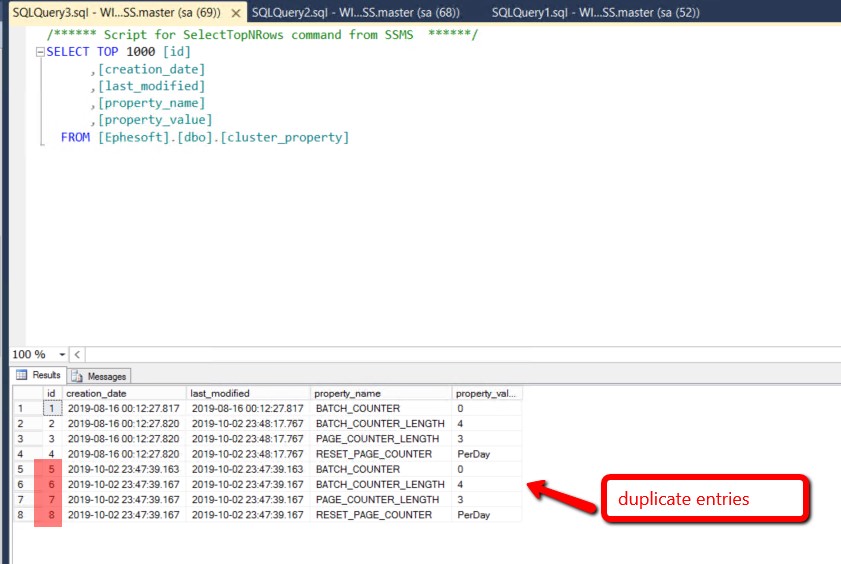
Task: Select the id column header
Action: pyautogui.click(x=52, y=394)
